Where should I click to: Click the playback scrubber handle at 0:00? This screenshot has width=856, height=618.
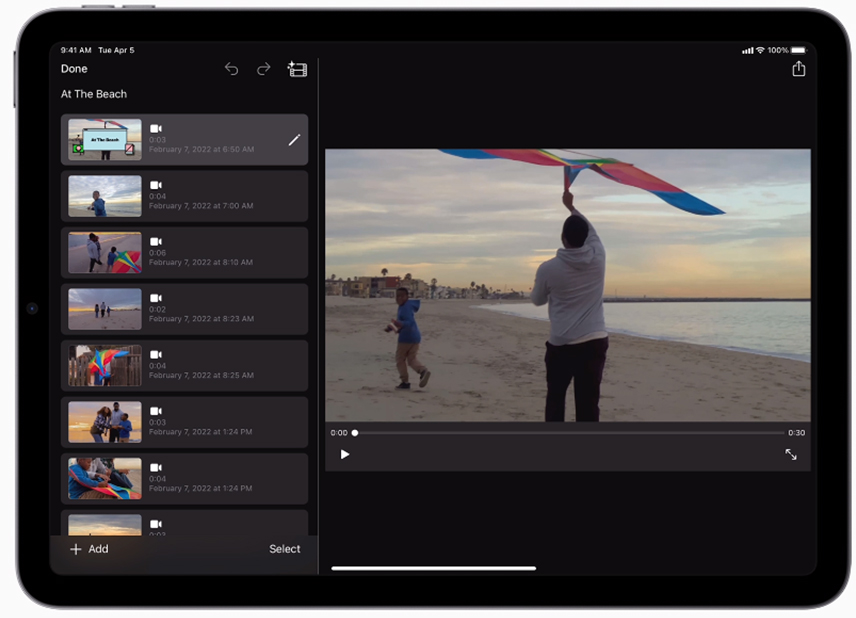(354, 433)
